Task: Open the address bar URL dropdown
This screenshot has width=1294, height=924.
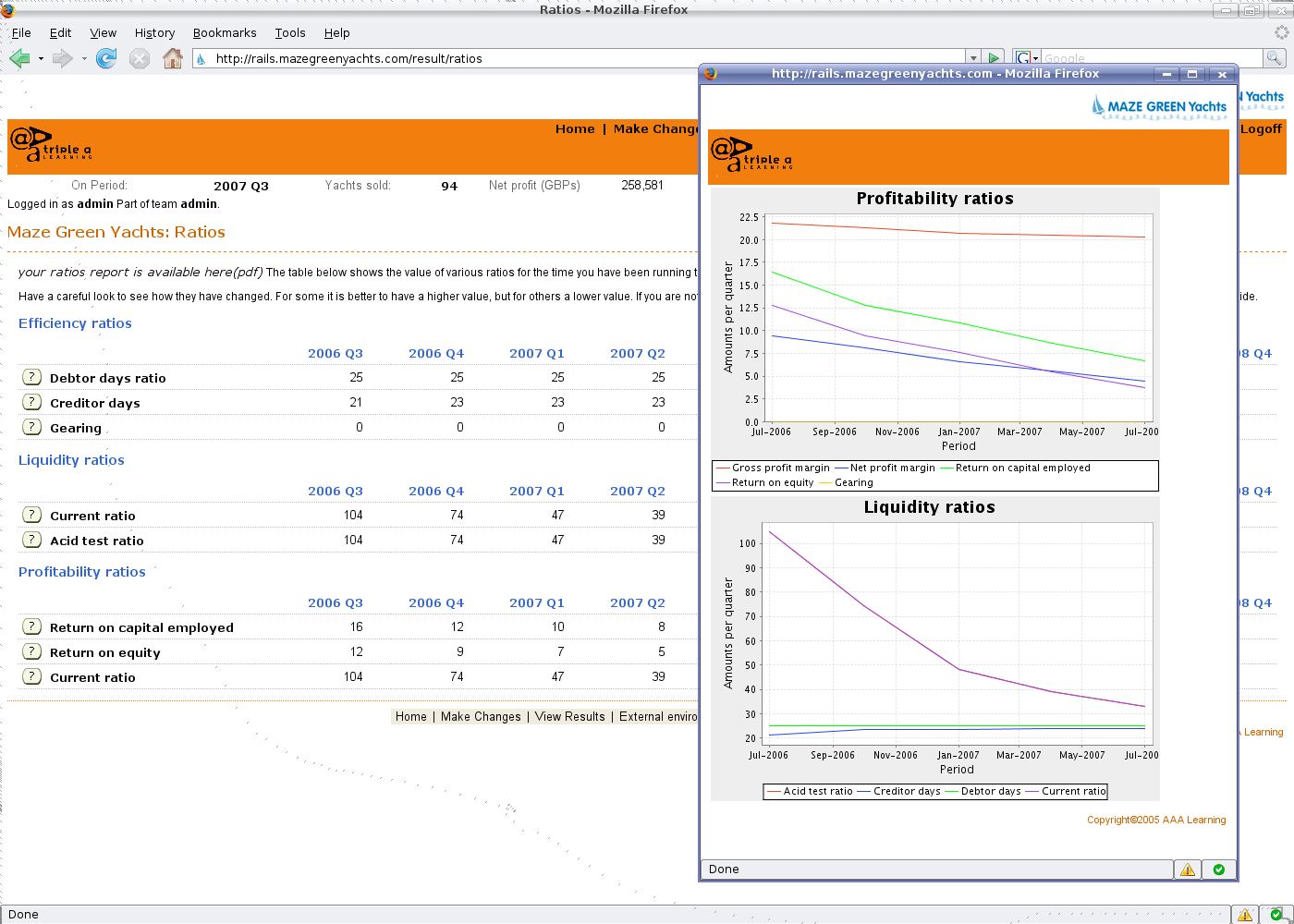Action: [x=971, y=58]
